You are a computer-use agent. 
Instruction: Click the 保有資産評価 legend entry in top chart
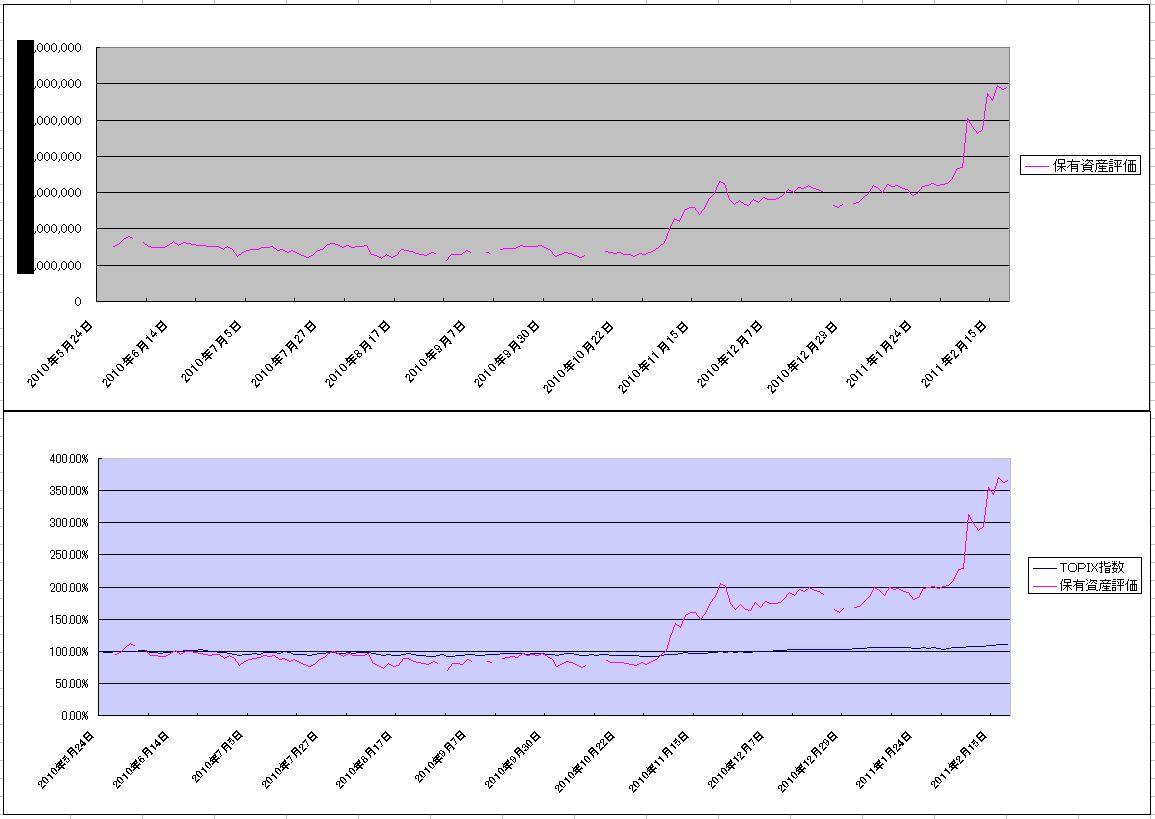pyautogui.click(x=1096, y=166)
